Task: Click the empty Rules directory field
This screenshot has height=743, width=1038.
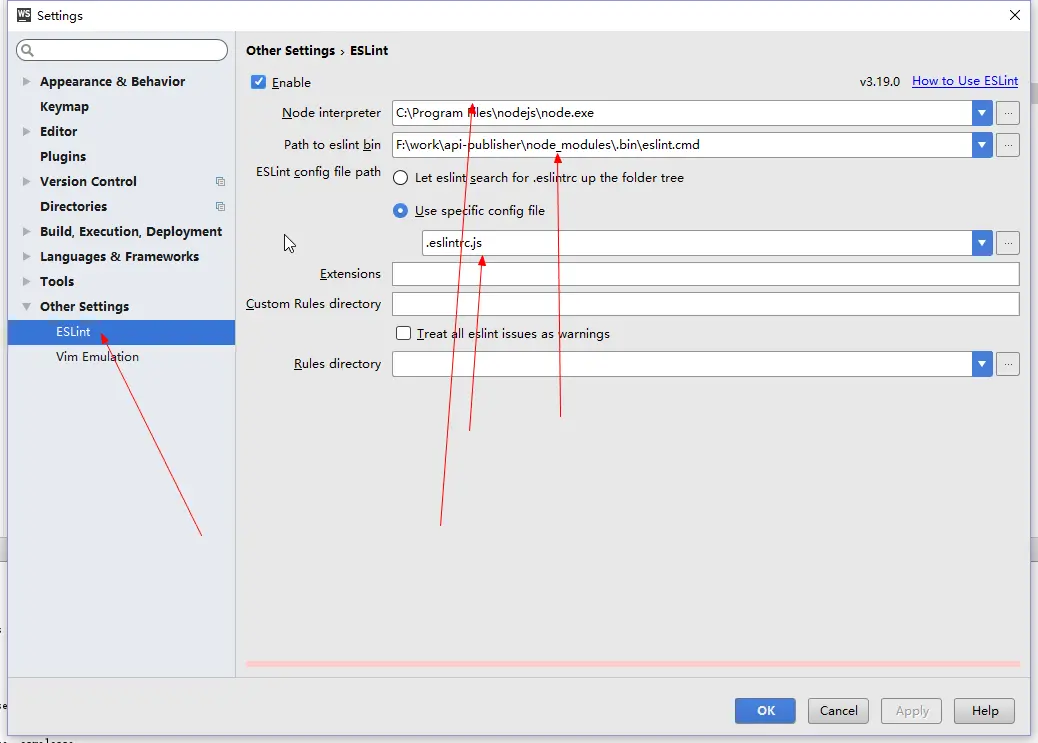Action: pos(683,364)
